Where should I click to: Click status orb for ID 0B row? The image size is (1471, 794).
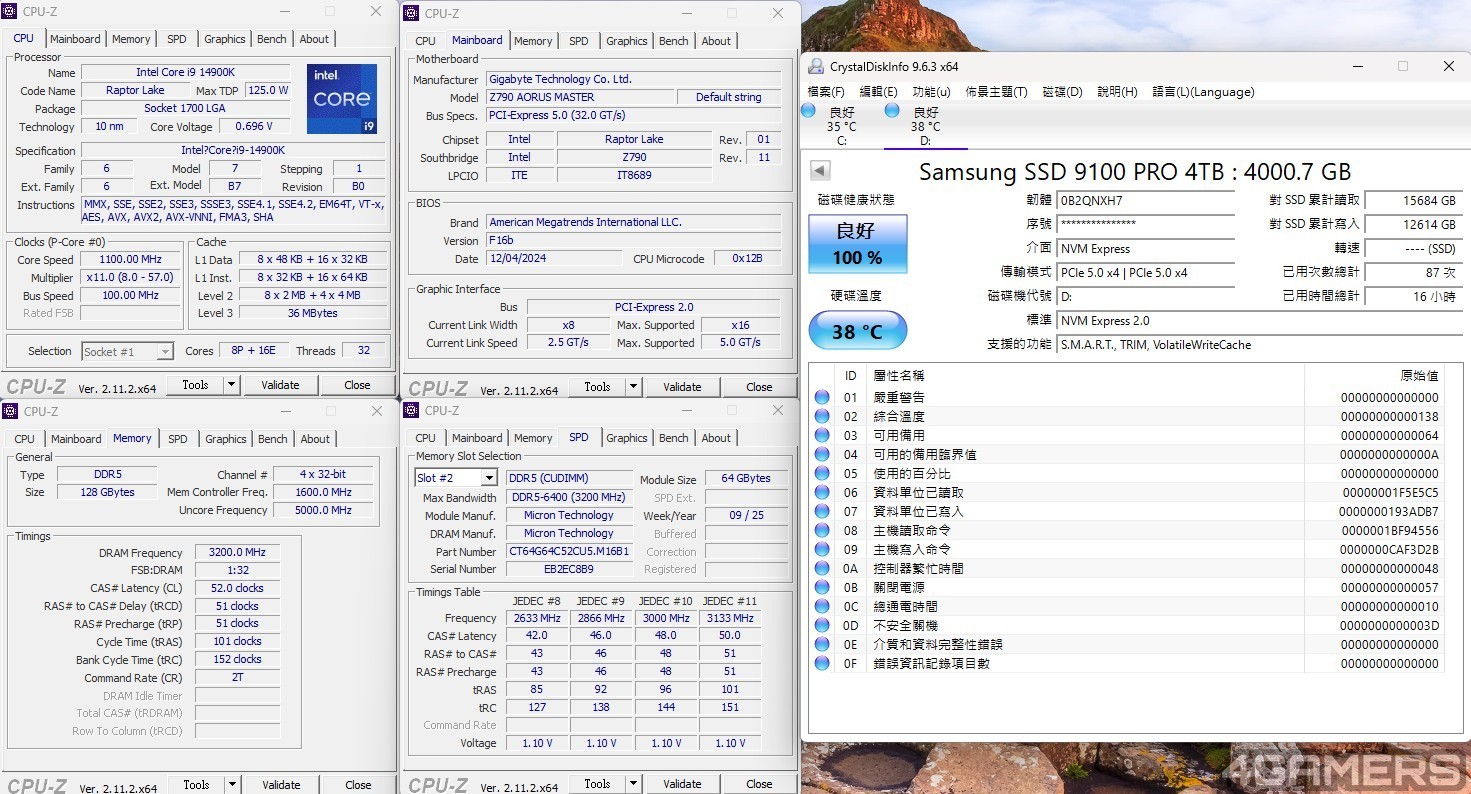[x=822, y=587]
